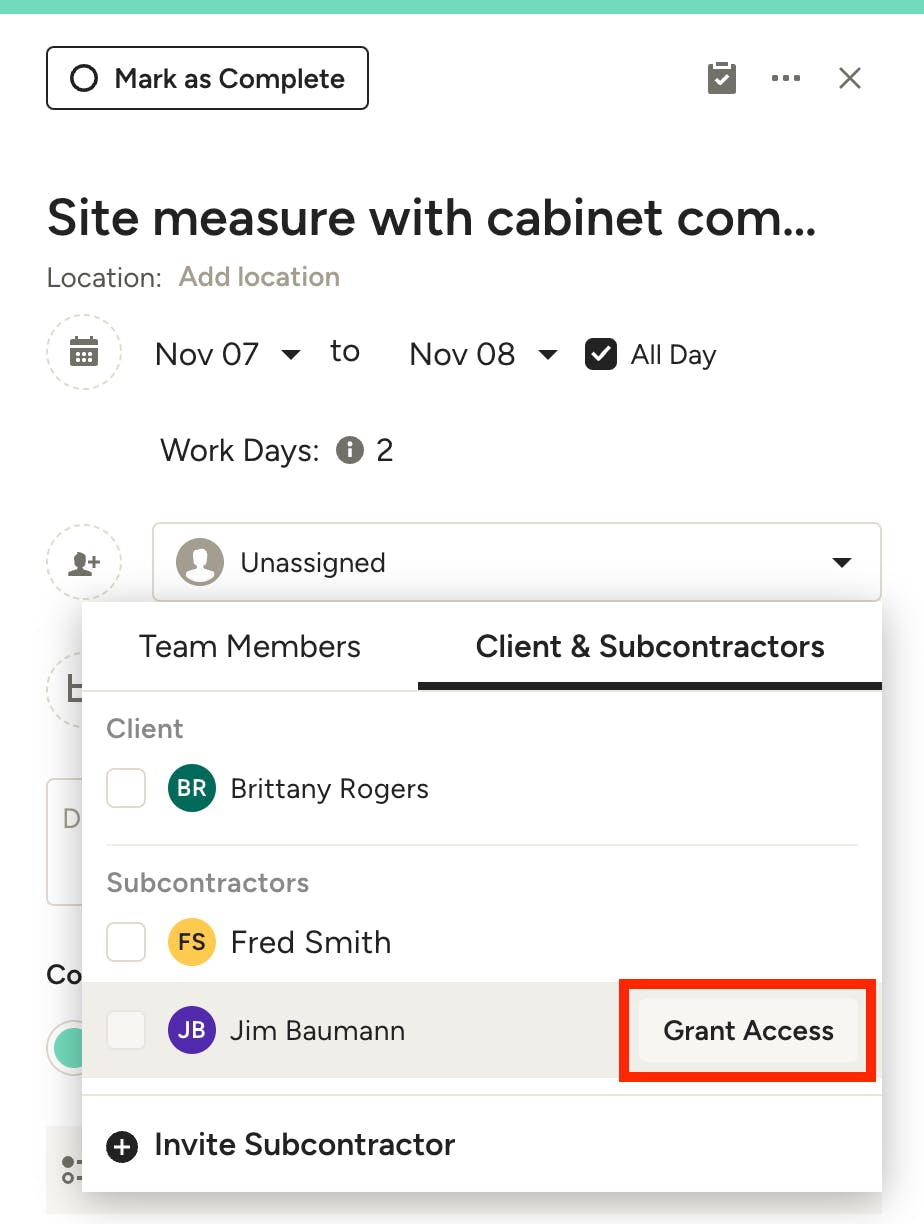Click Fred Smith's FS avatar
Viewport: 924px width, 1224px height.
192,942
